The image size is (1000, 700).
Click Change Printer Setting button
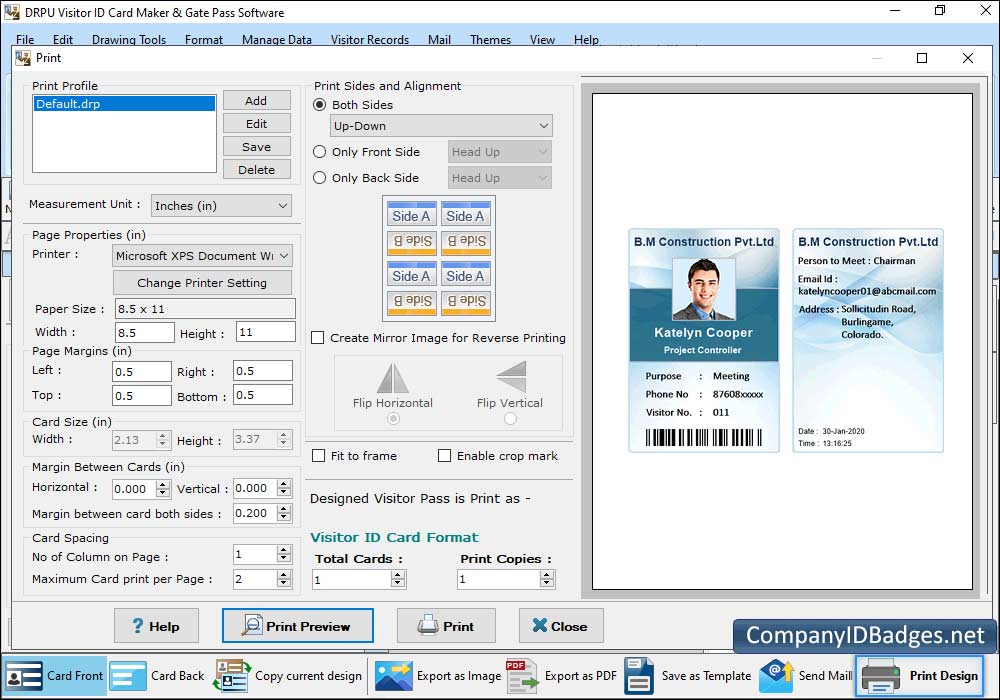pos(202,282)
